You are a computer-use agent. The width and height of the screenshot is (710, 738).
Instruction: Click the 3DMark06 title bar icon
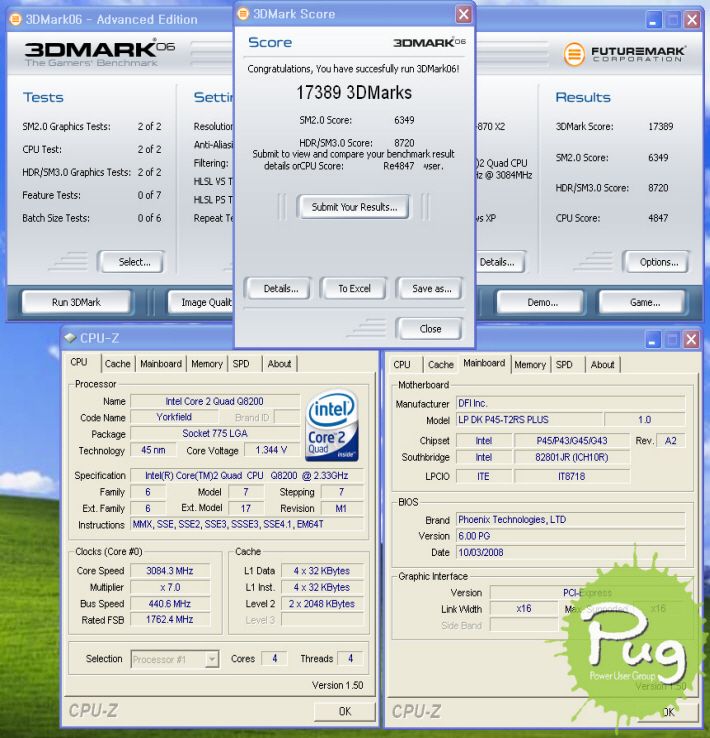16,19
